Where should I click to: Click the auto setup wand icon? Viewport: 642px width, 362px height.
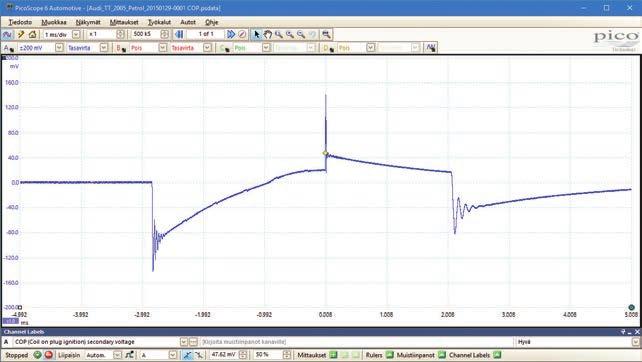tap(20, 34)
